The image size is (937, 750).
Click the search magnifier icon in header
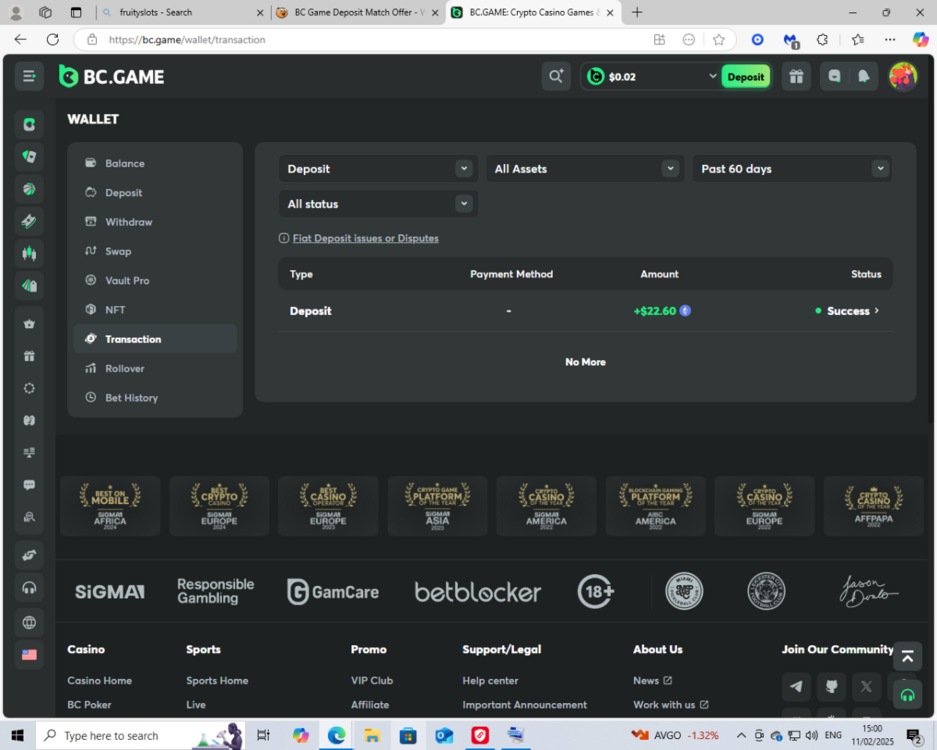pyautogui.click(x=555, y=77)
